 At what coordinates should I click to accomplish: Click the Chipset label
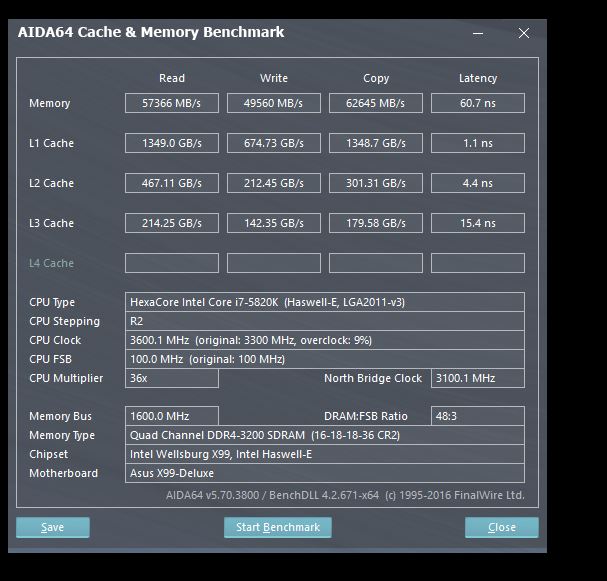[48, 454]
